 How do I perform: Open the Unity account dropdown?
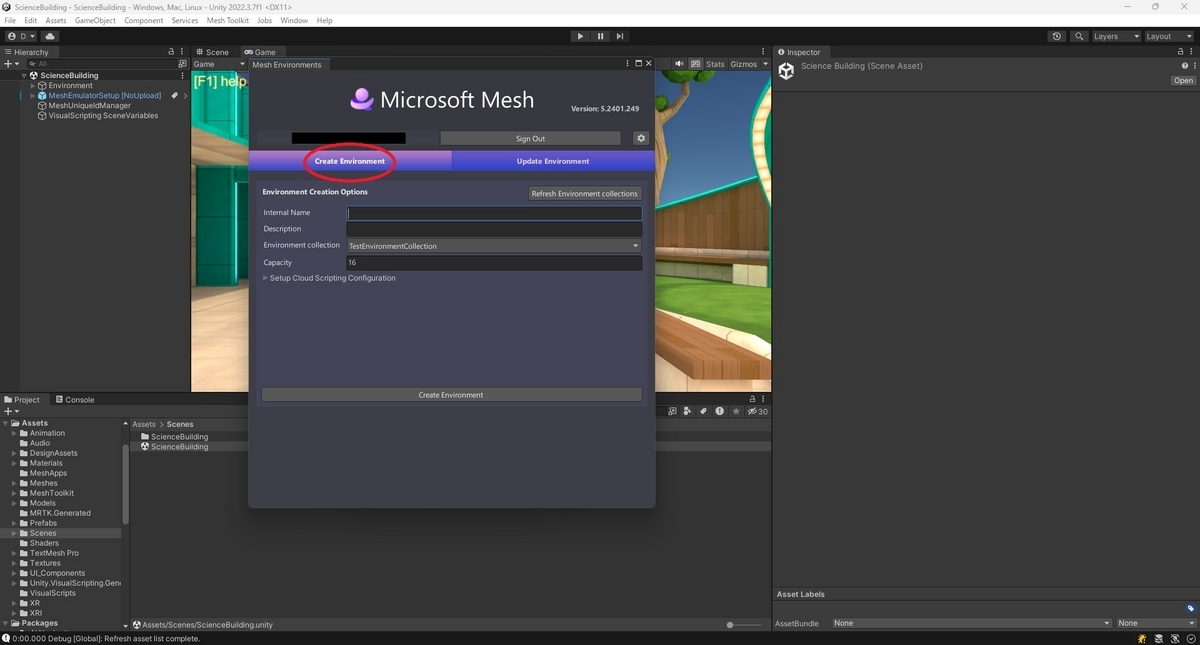point(20,36)
